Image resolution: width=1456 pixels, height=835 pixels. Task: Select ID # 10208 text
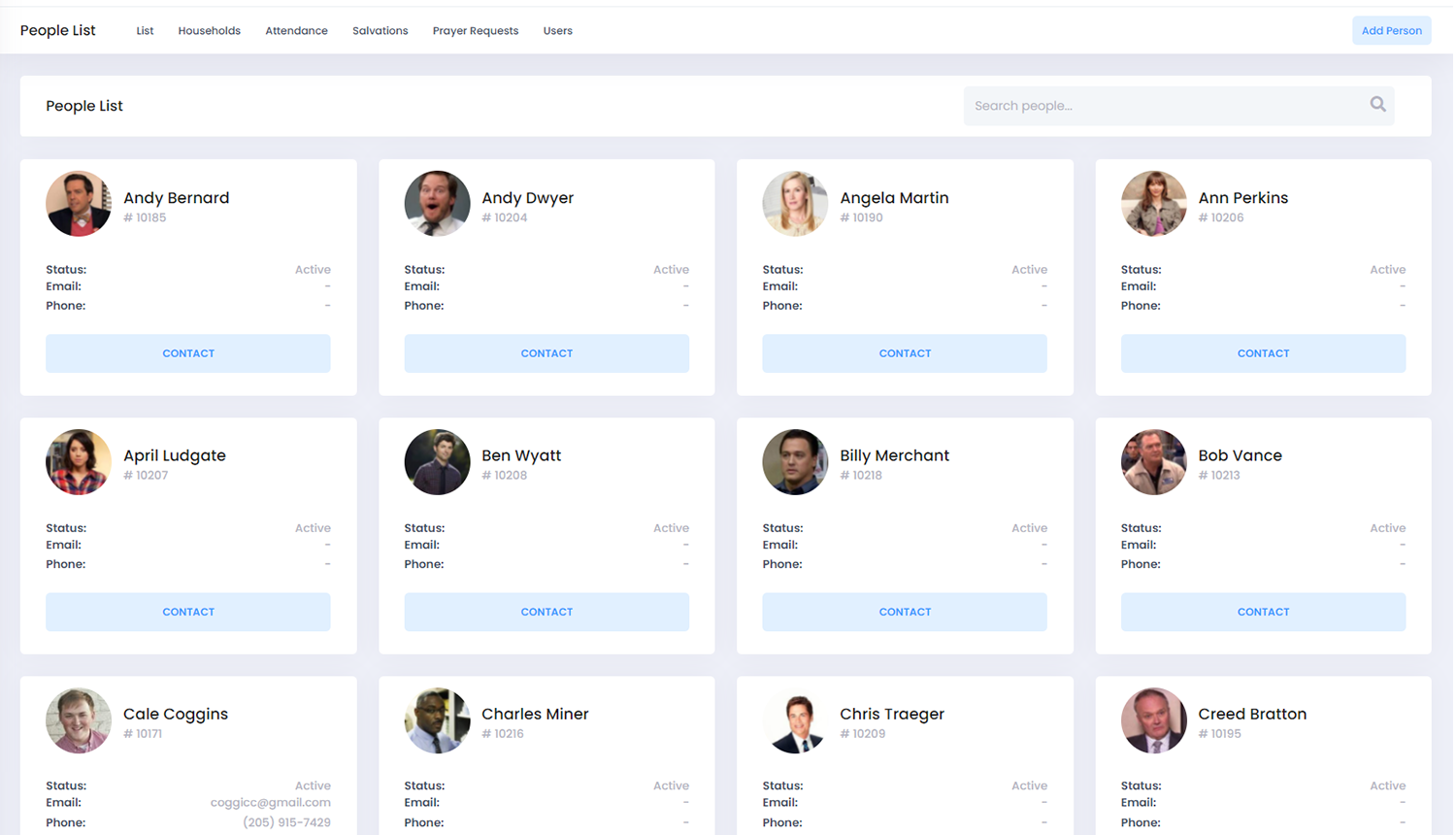pos(504,476)
